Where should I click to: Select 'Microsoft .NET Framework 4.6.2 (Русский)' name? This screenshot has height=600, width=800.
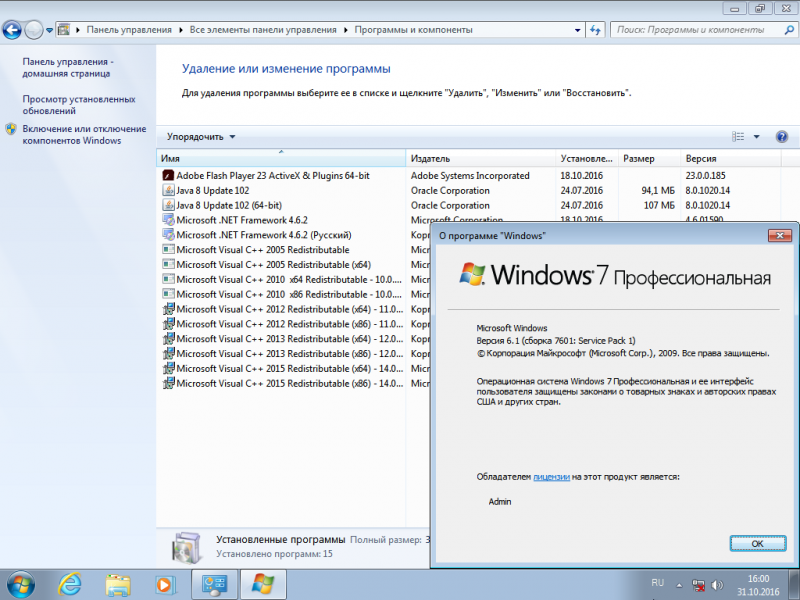pyautogui.click(x=264, y=235)
